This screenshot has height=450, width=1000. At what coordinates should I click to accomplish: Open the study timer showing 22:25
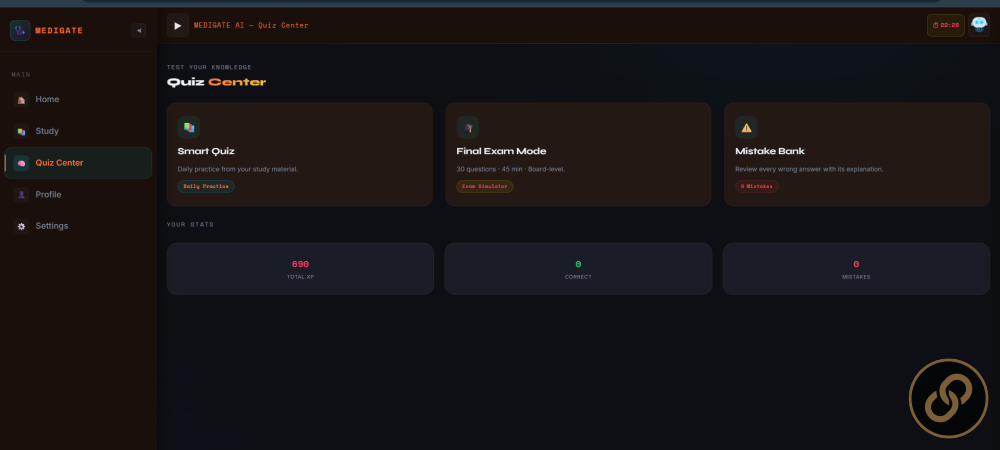945,25
